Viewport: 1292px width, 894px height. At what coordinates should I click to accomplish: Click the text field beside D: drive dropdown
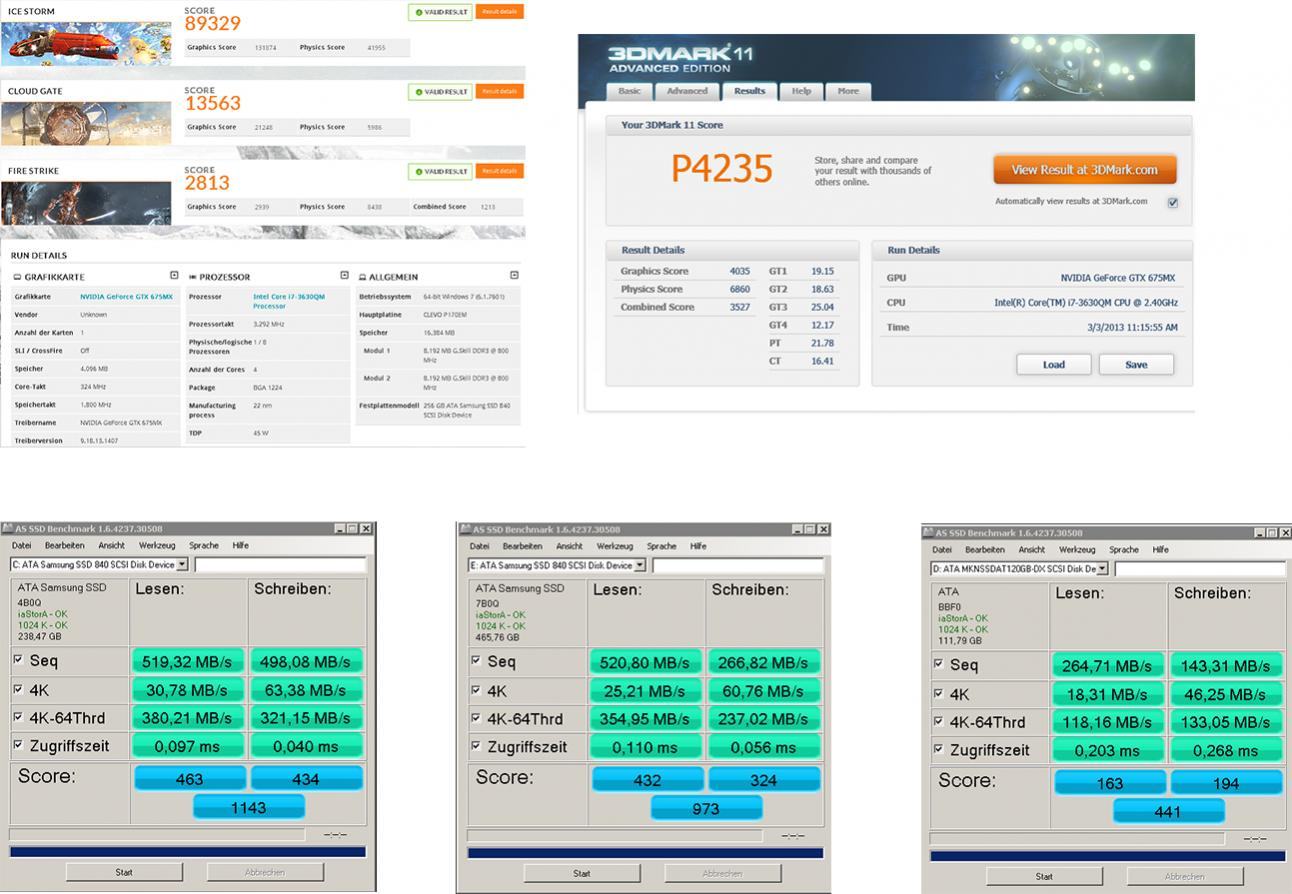point(1201,569)
